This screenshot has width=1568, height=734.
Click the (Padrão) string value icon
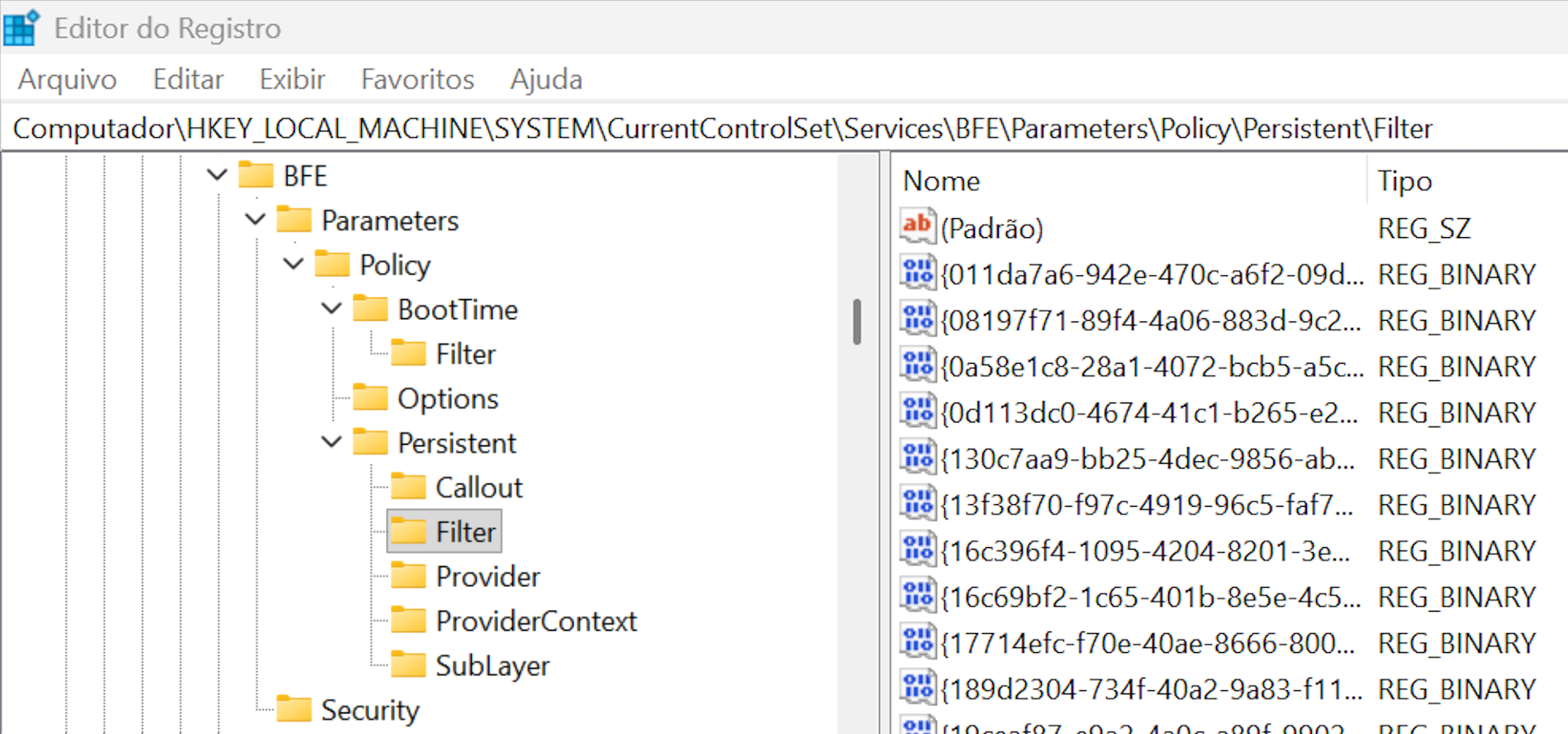click(918, 226)
